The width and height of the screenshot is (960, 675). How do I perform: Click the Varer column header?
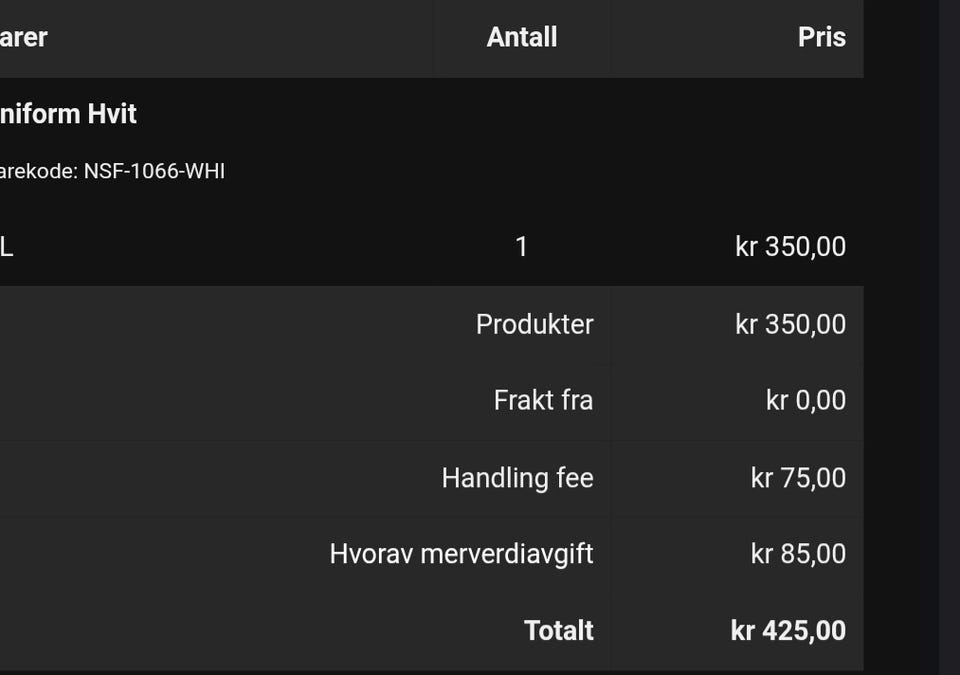23,37
